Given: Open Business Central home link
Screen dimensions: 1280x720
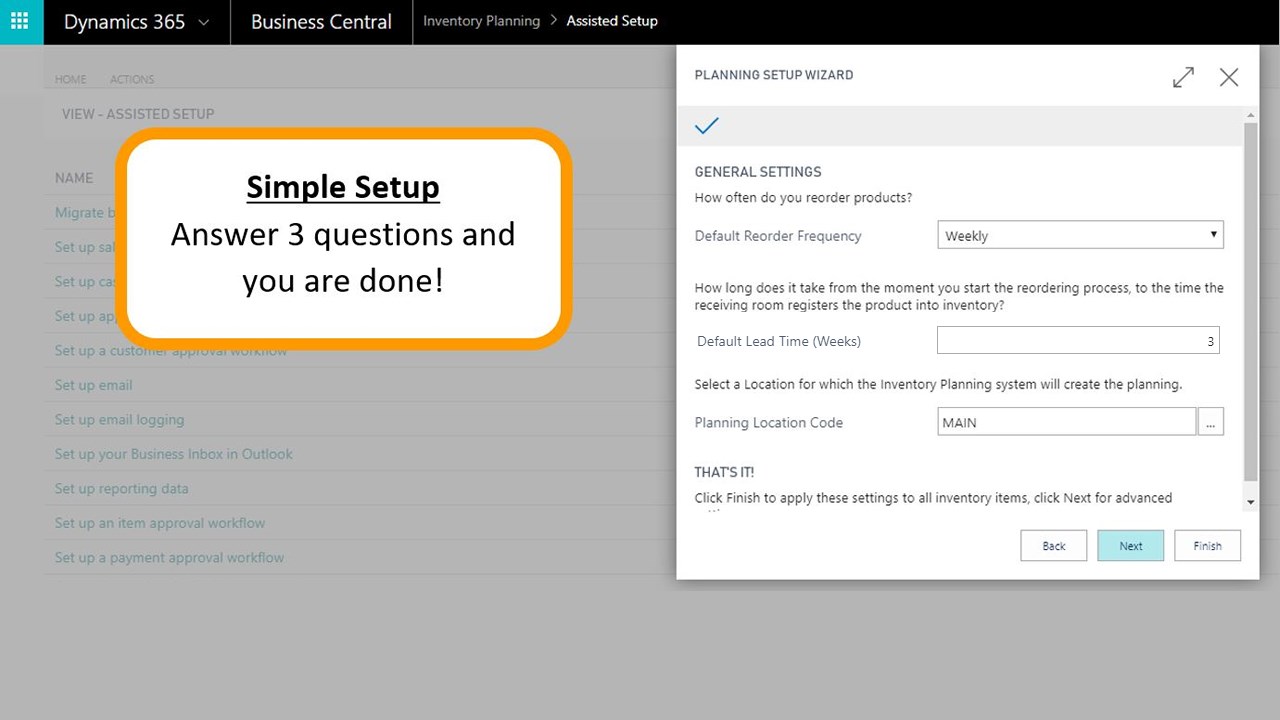Looking at the screenshot, I should tap(321, 22).
